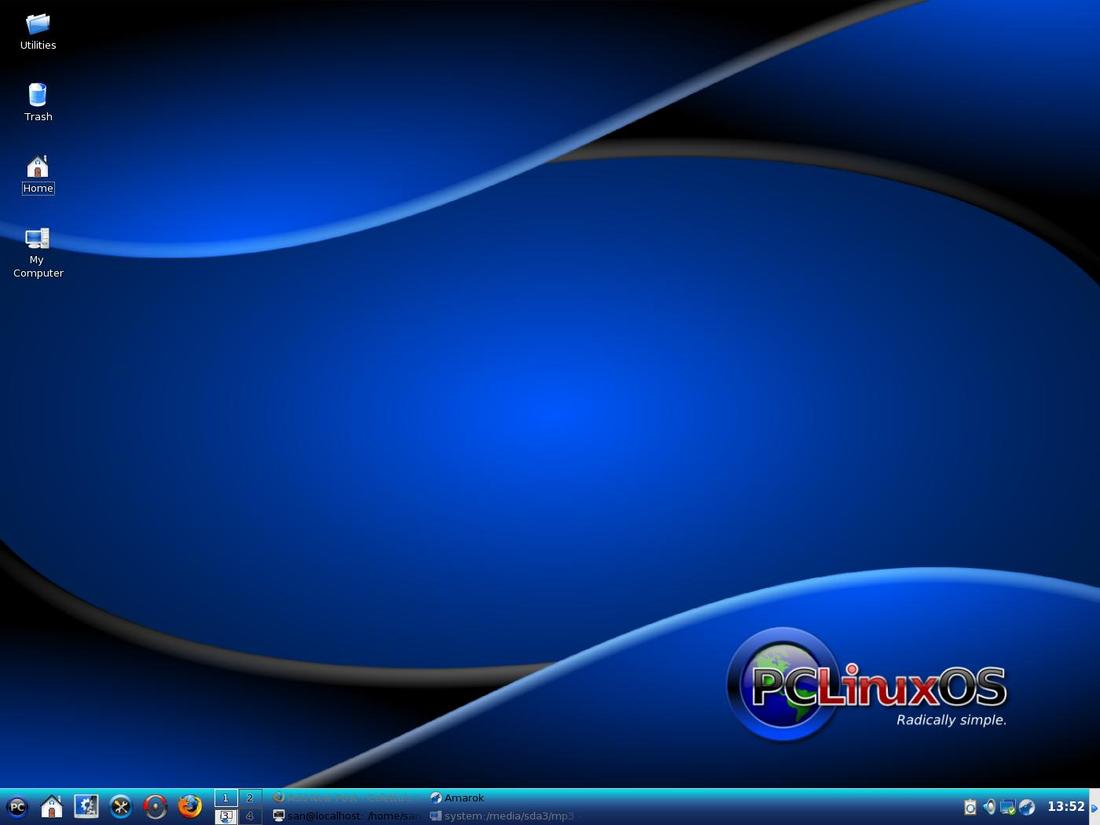Image resolution: width=1100 pixels, height=825 pixels.
Task: Launch the Control Center panel icon
Action: coord(86,807)
